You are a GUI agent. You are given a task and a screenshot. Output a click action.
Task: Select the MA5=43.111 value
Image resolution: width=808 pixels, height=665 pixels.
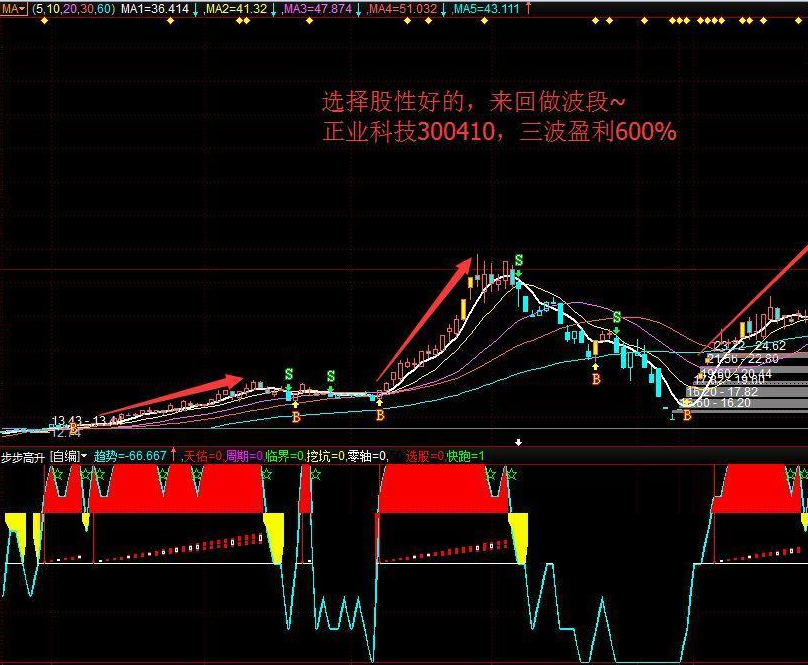[486, 9]
